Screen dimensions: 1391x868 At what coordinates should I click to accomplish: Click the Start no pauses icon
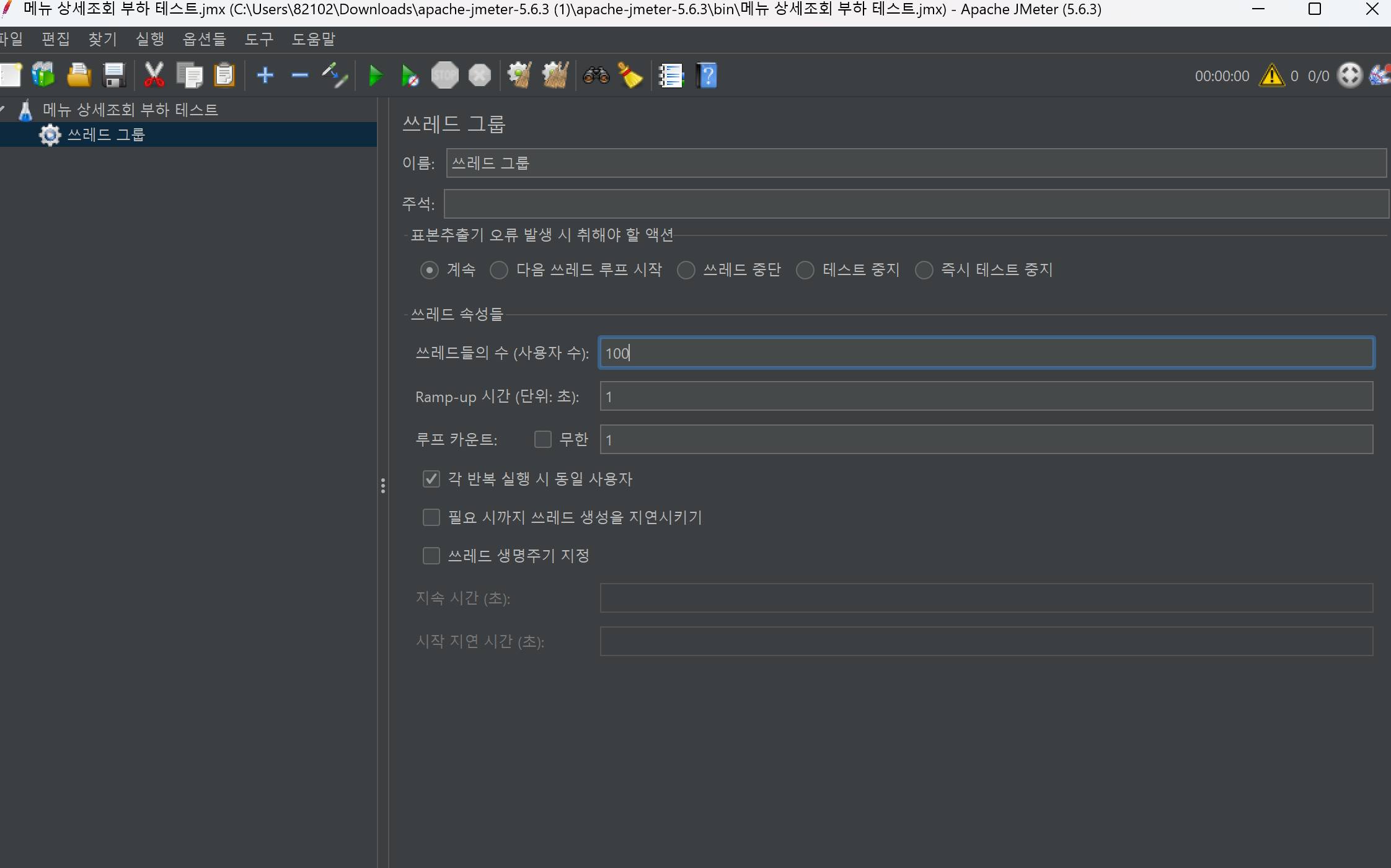pos(409,76)
